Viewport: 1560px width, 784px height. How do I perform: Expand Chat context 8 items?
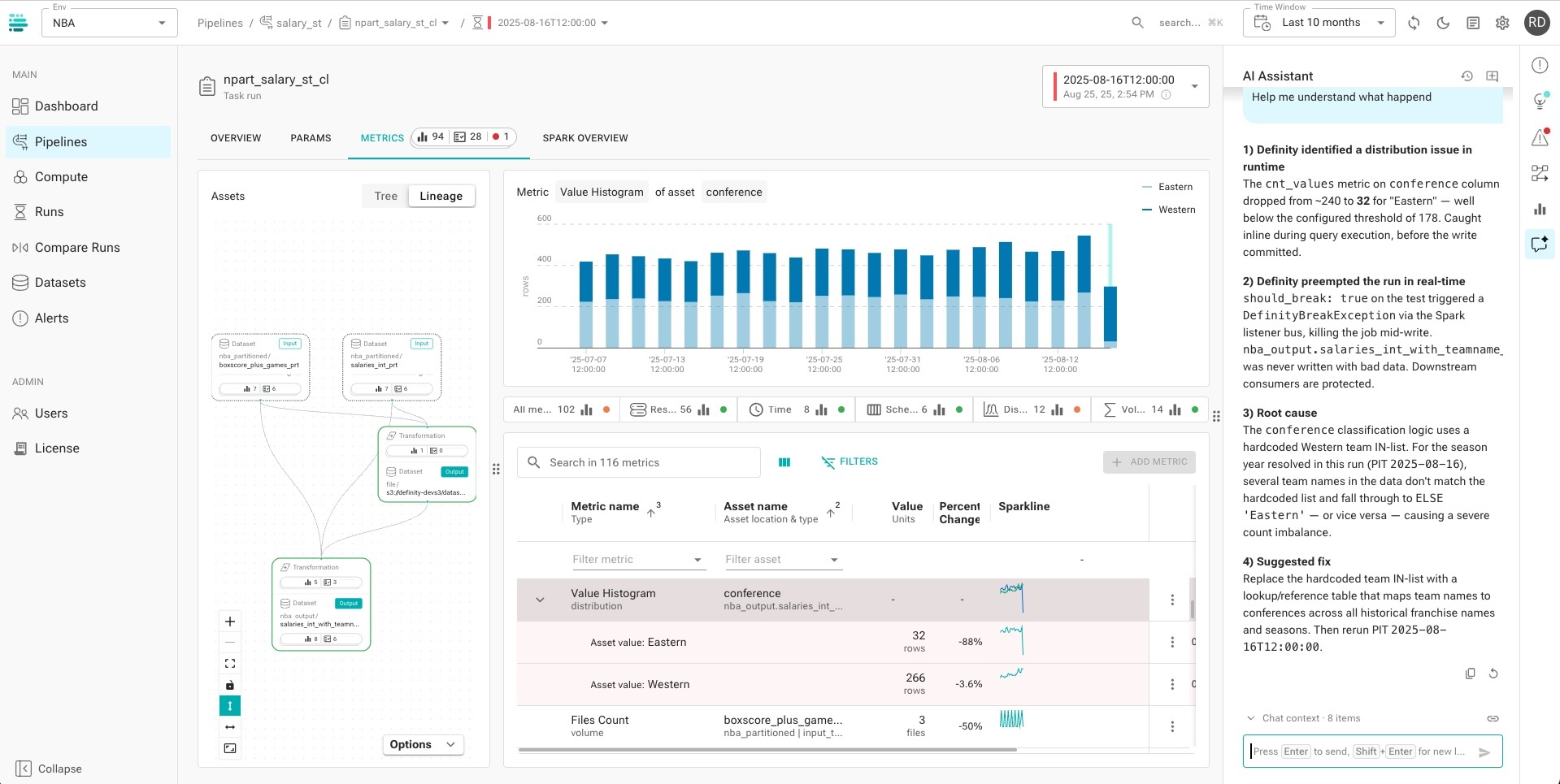point(1303,718)
